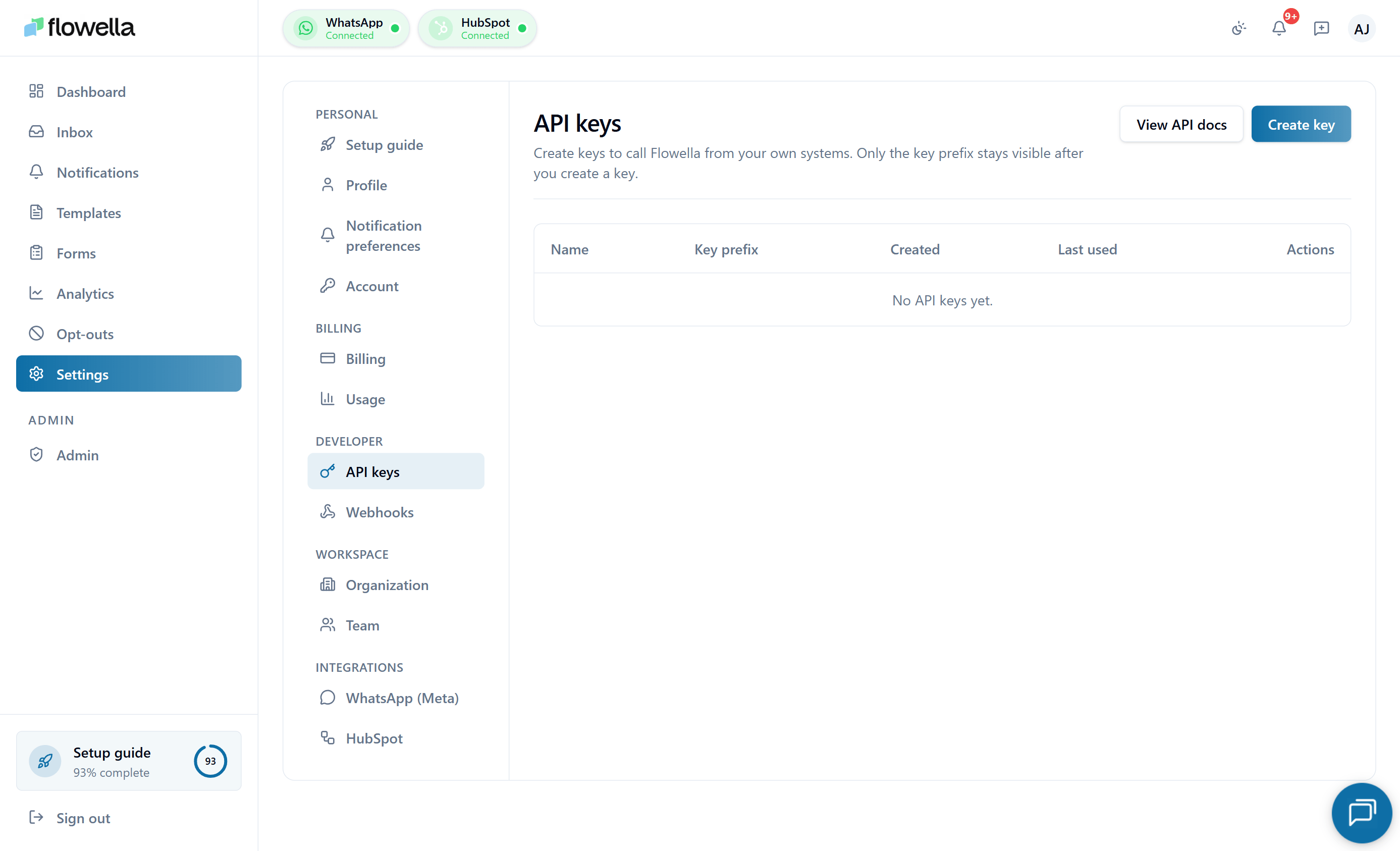Toggle the dark mode theme icon

tap(1239, 28)
